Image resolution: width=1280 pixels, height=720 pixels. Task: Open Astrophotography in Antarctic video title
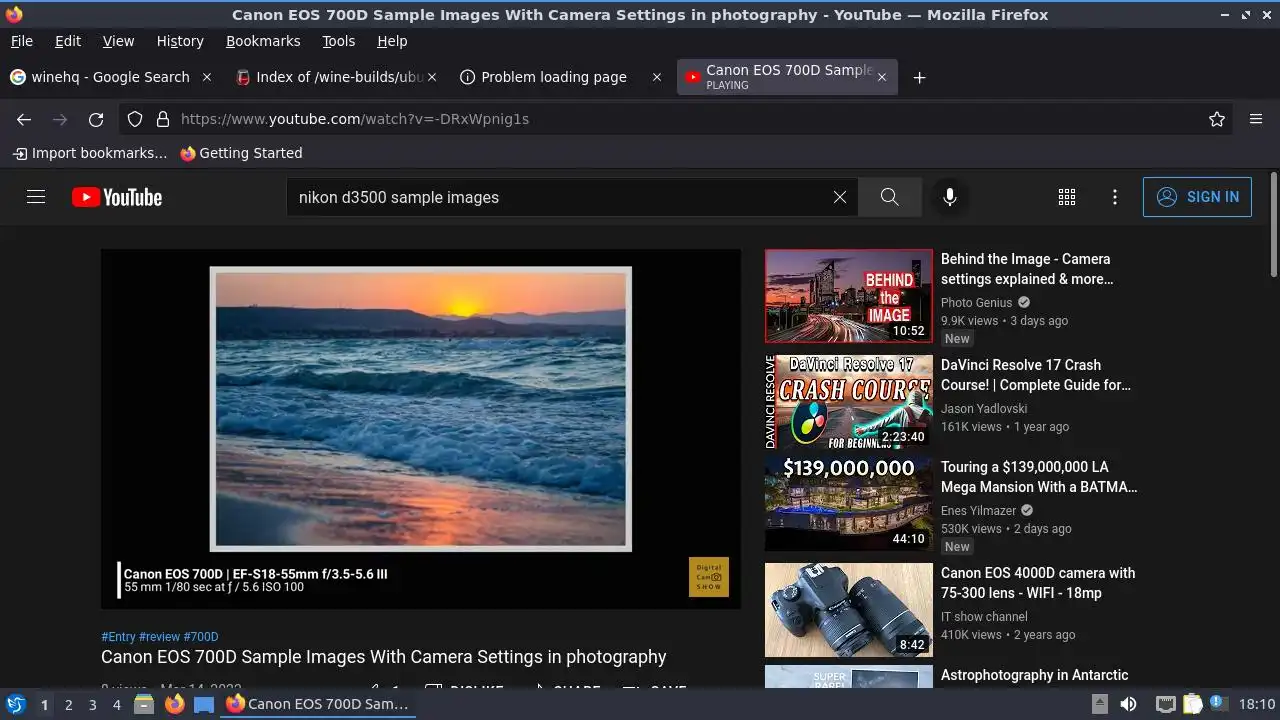1034,675
